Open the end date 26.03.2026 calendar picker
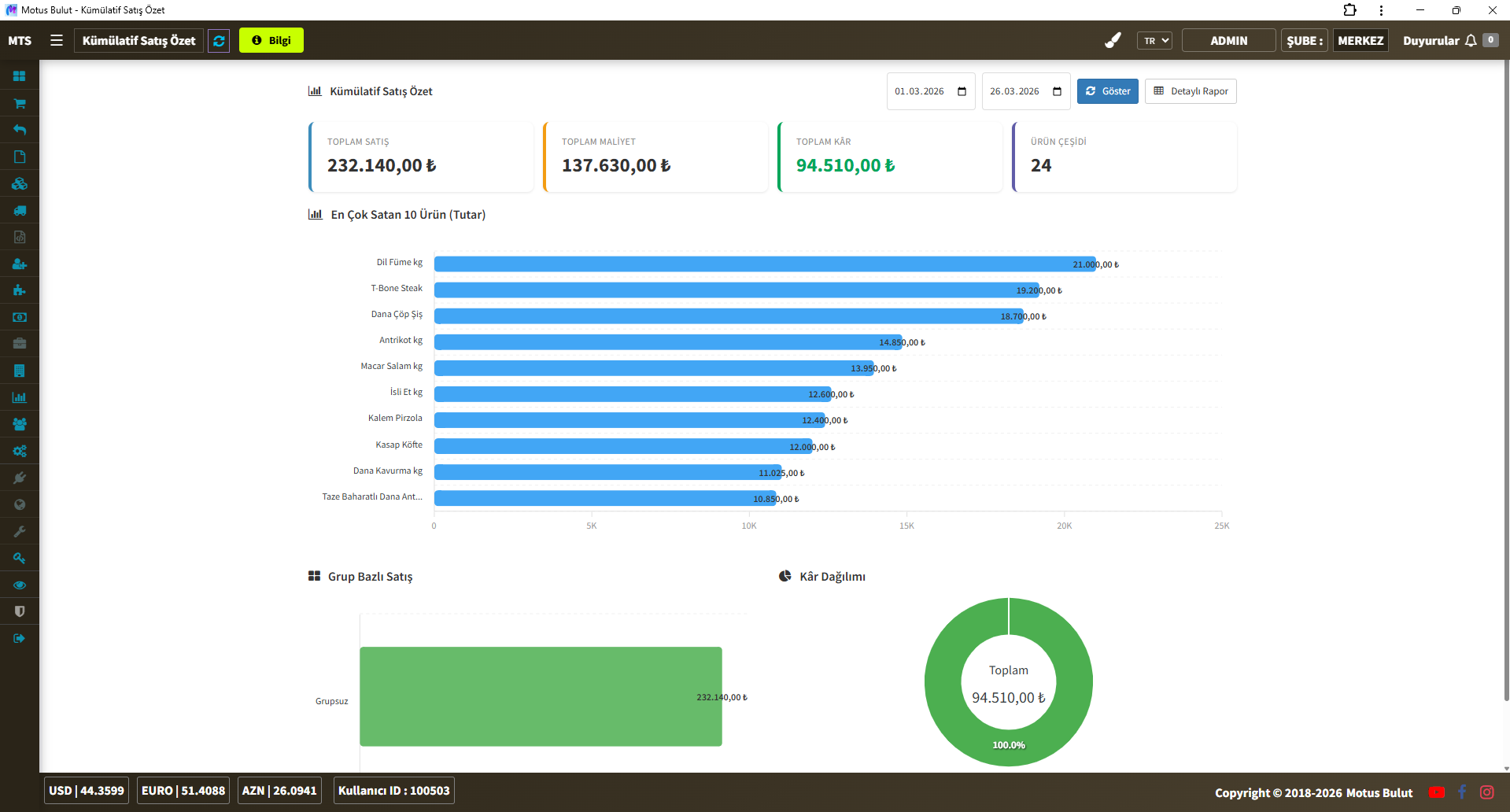The image size is (1510, 812). (x=1057, y=91)
